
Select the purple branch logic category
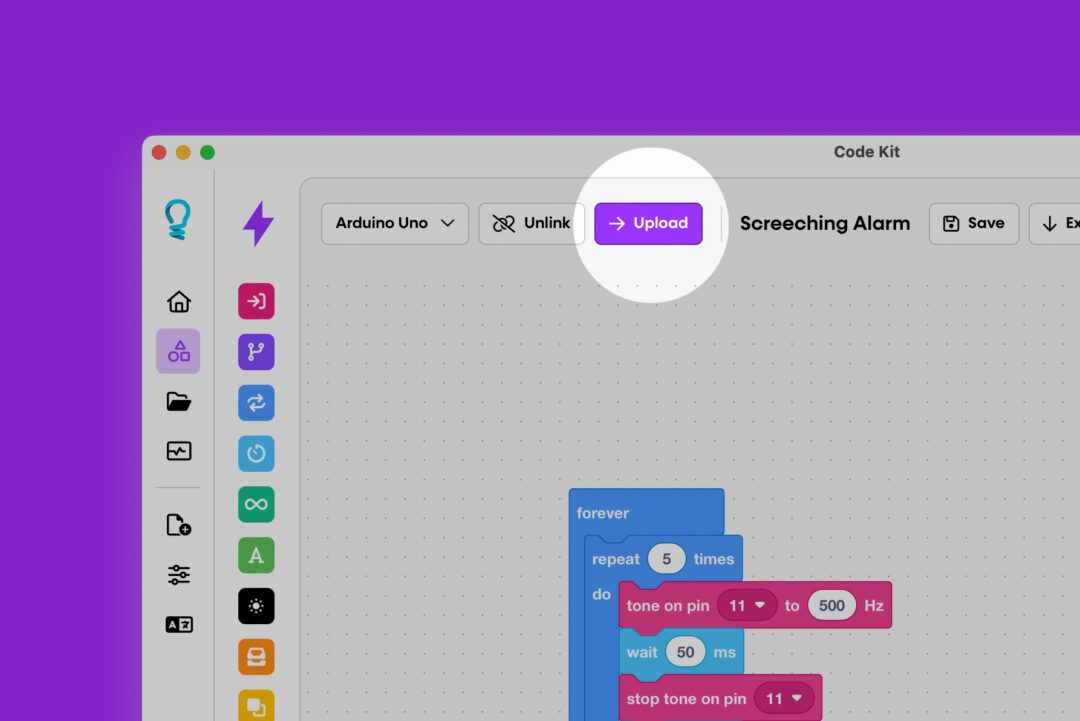click(256, 352)
